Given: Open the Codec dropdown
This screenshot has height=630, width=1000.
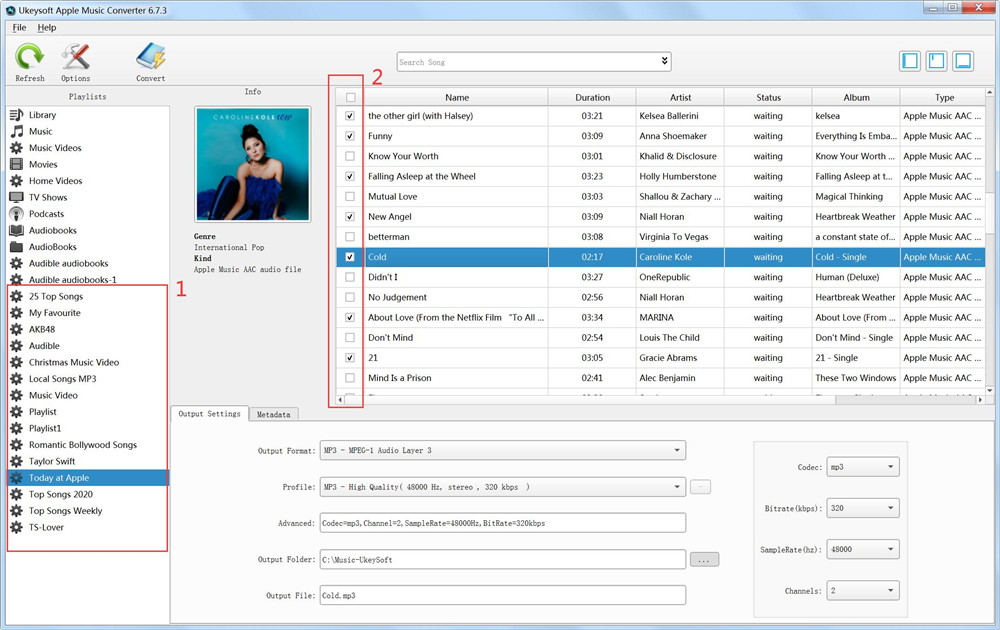Looking at the screenshot, I should tap(863, 467).
